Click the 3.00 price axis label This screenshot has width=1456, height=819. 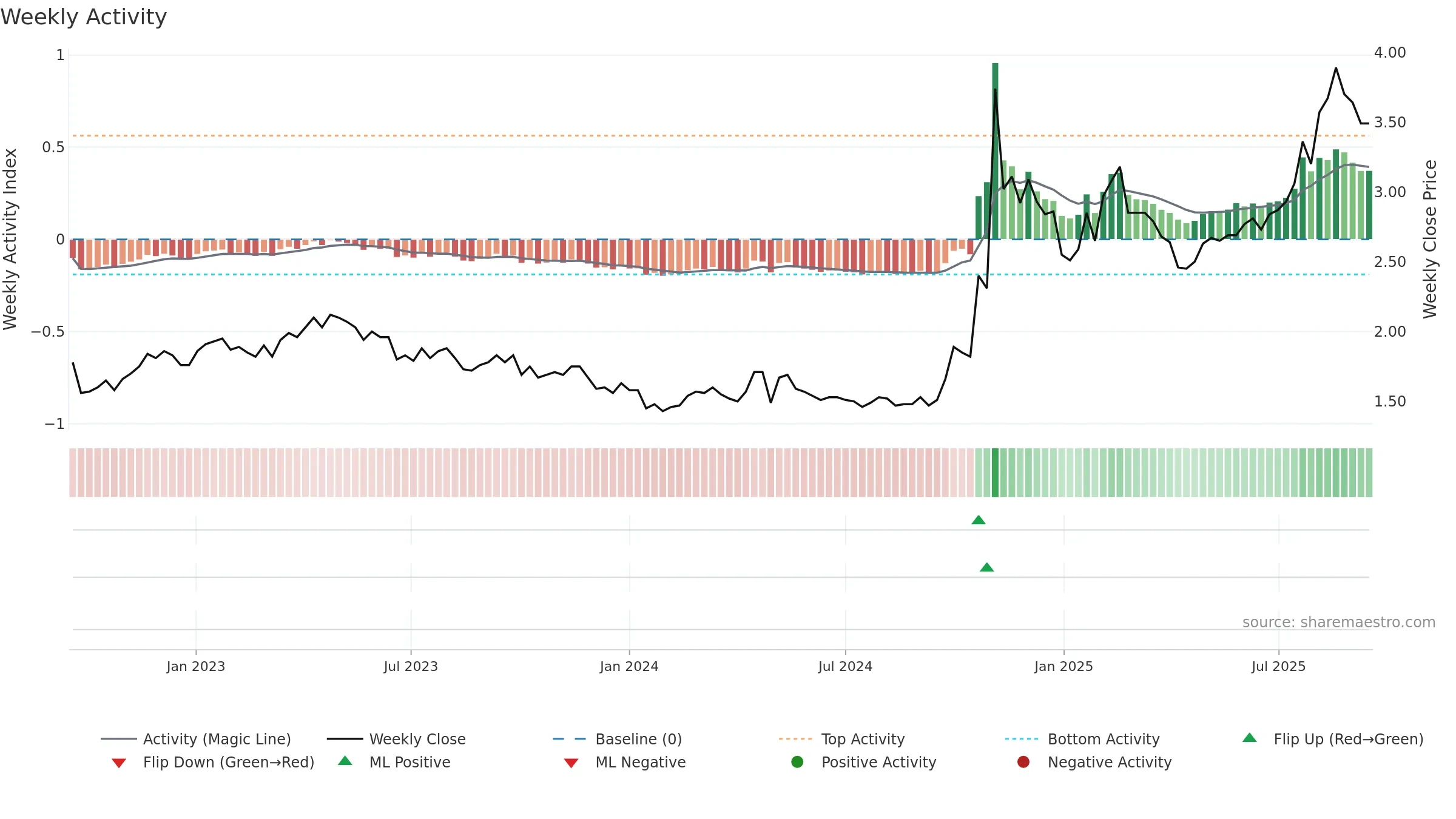(1390, 192)
